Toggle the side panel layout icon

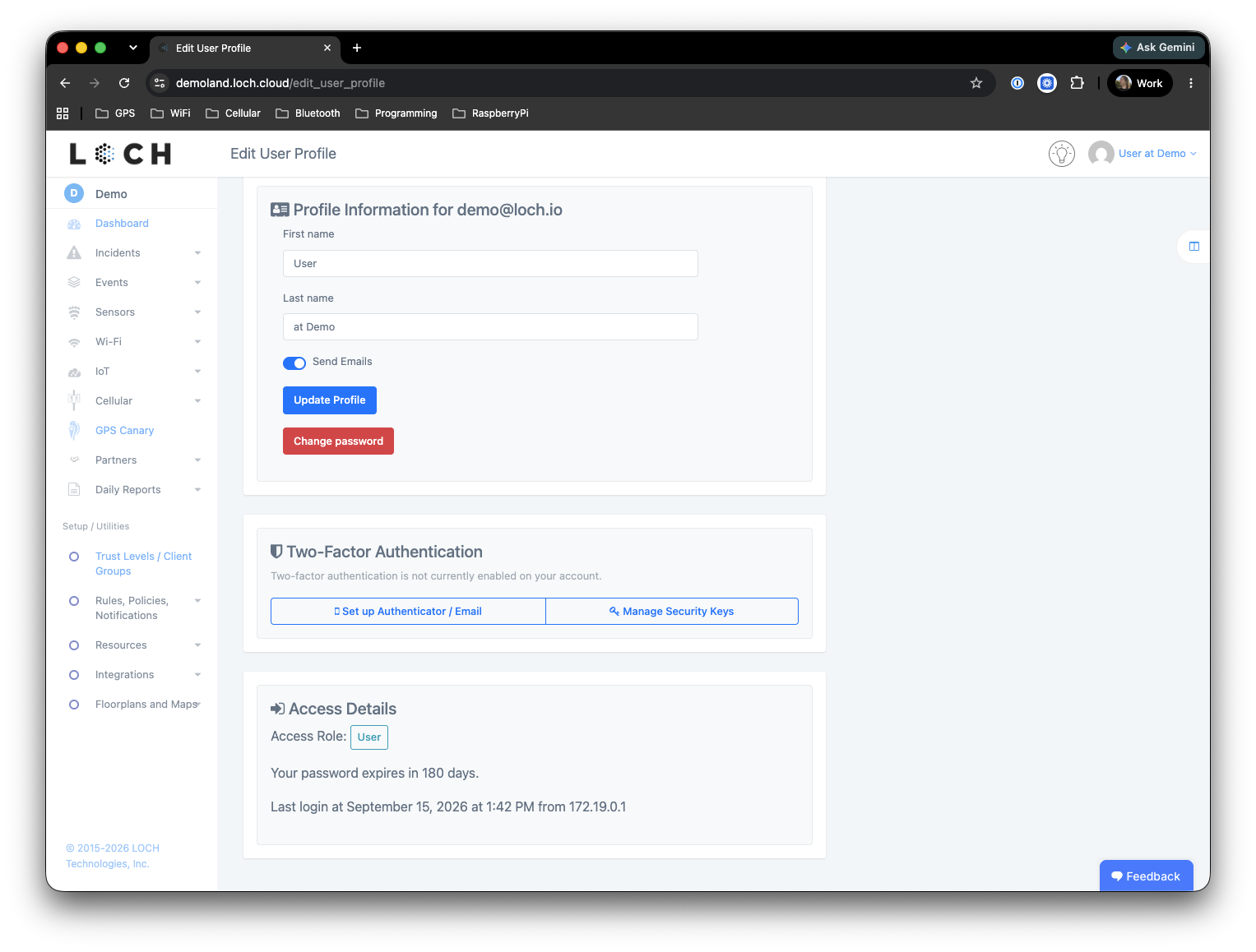(x=1194, y=247)
